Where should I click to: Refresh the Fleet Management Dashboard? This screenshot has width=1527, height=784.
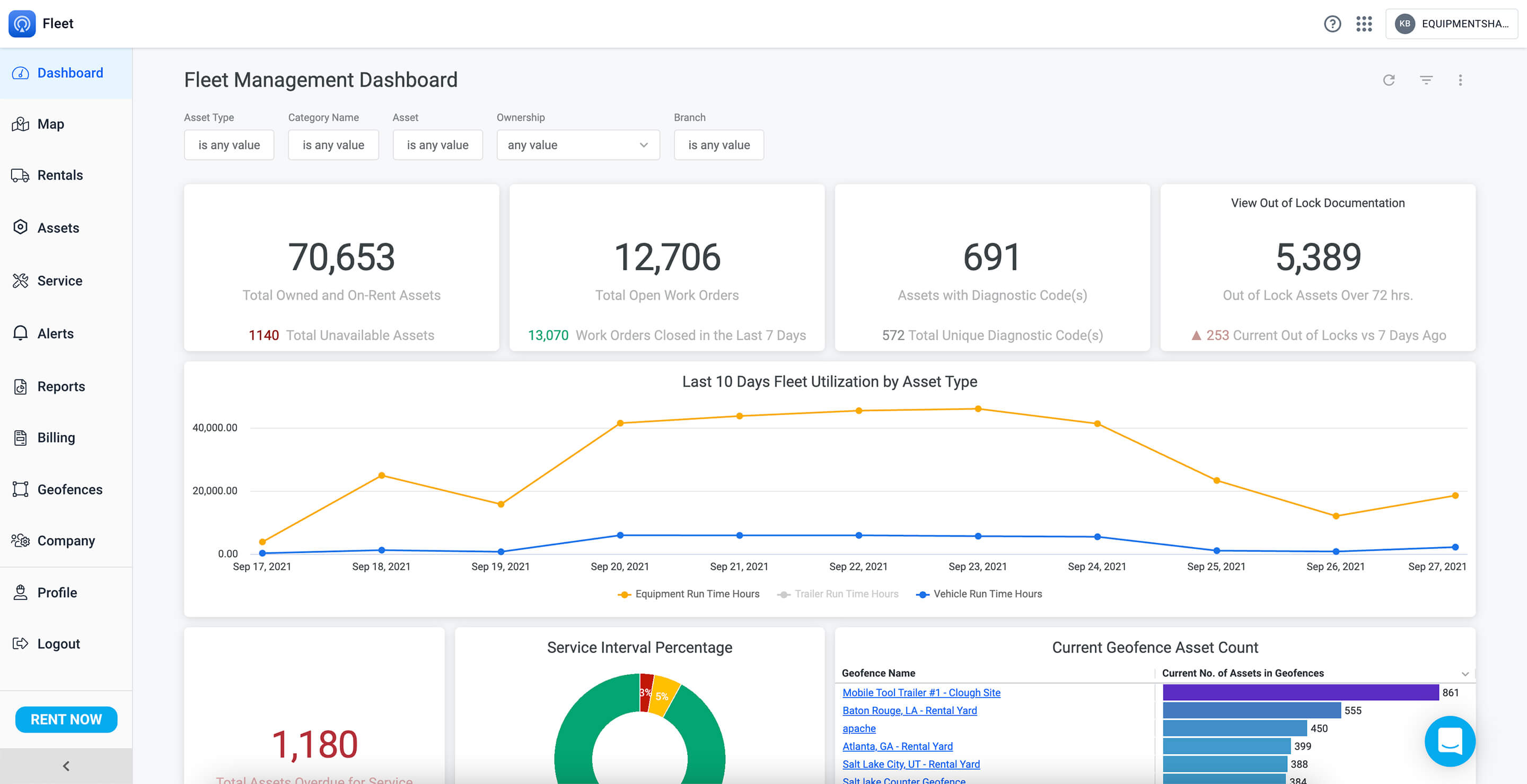tap(1390, 80)
